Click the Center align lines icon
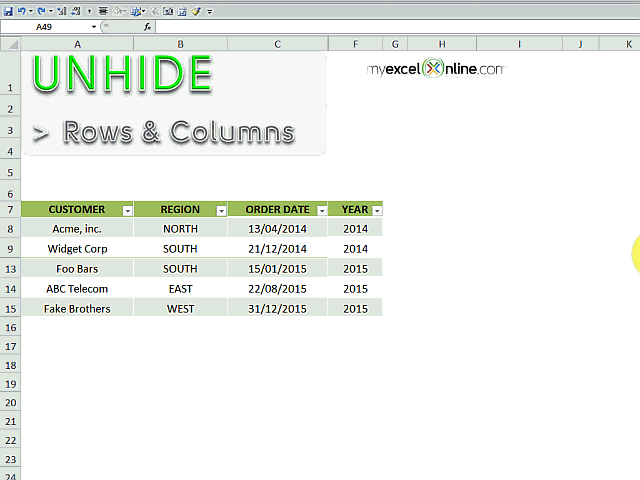This screenshot has height=480, width=640. point(103,11)
